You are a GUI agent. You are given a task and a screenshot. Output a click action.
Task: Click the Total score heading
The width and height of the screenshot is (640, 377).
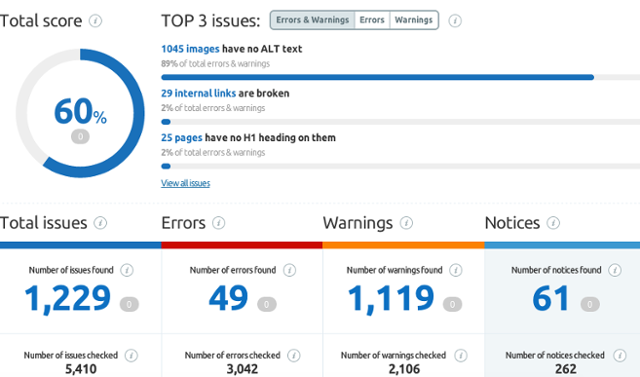point(41,21)
